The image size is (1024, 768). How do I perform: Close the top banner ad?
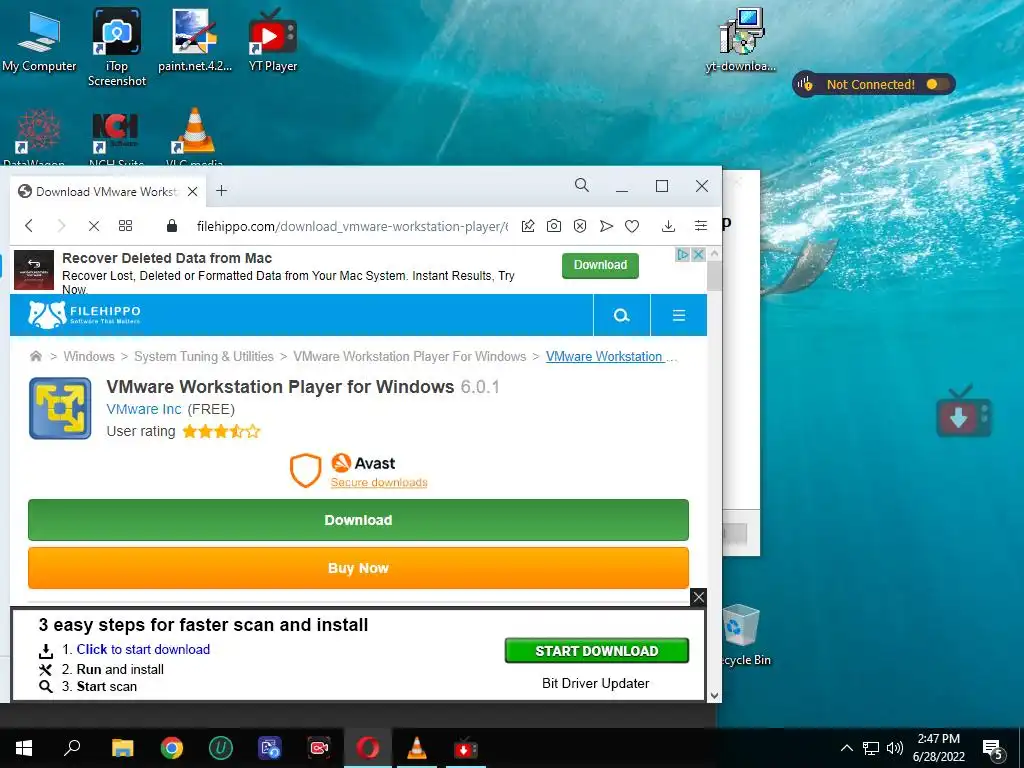pyautogui.click(x=698, y=254)
